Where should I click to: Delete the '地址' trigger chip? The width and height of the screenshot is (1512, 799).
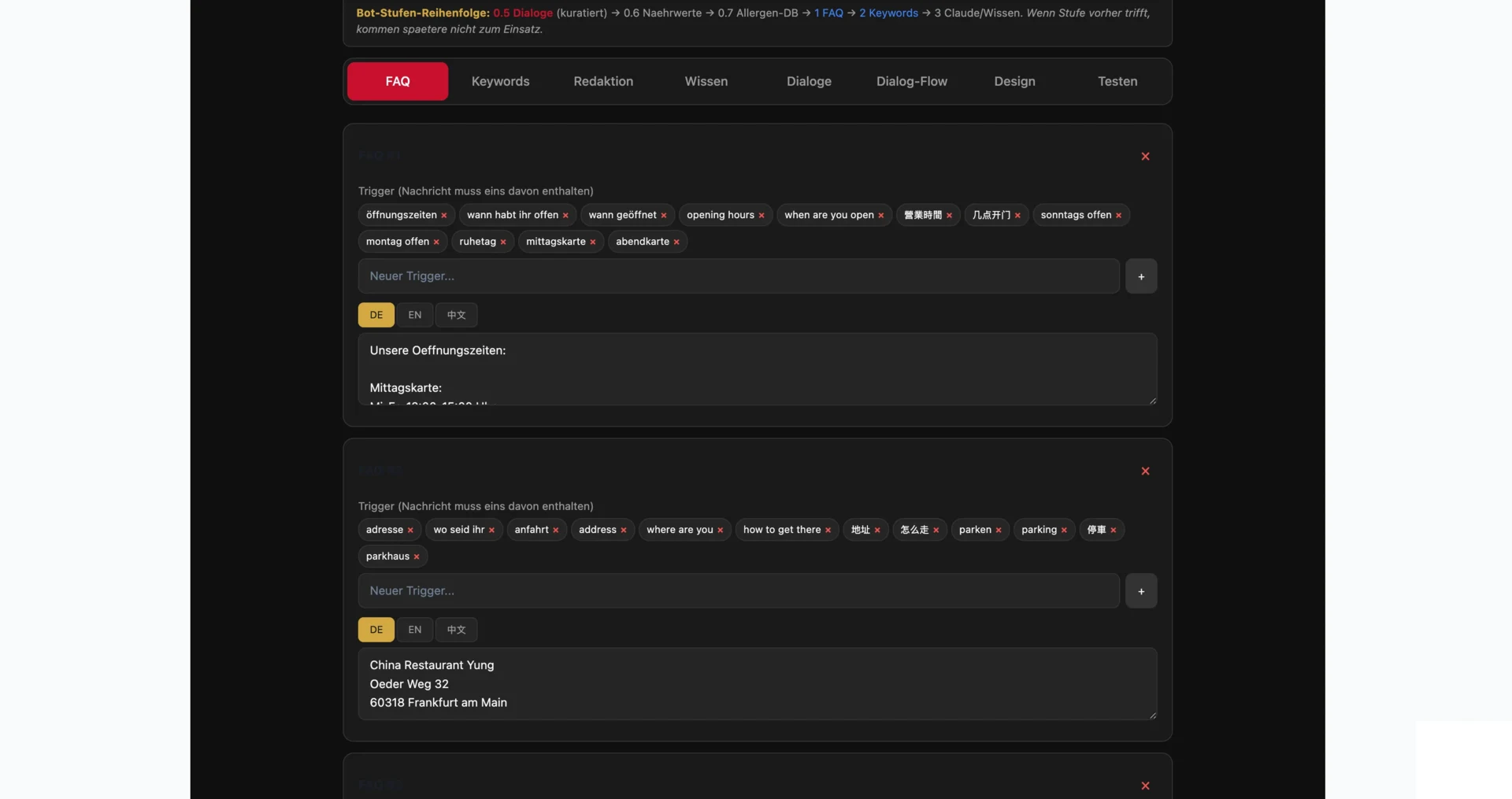(877, 531)
